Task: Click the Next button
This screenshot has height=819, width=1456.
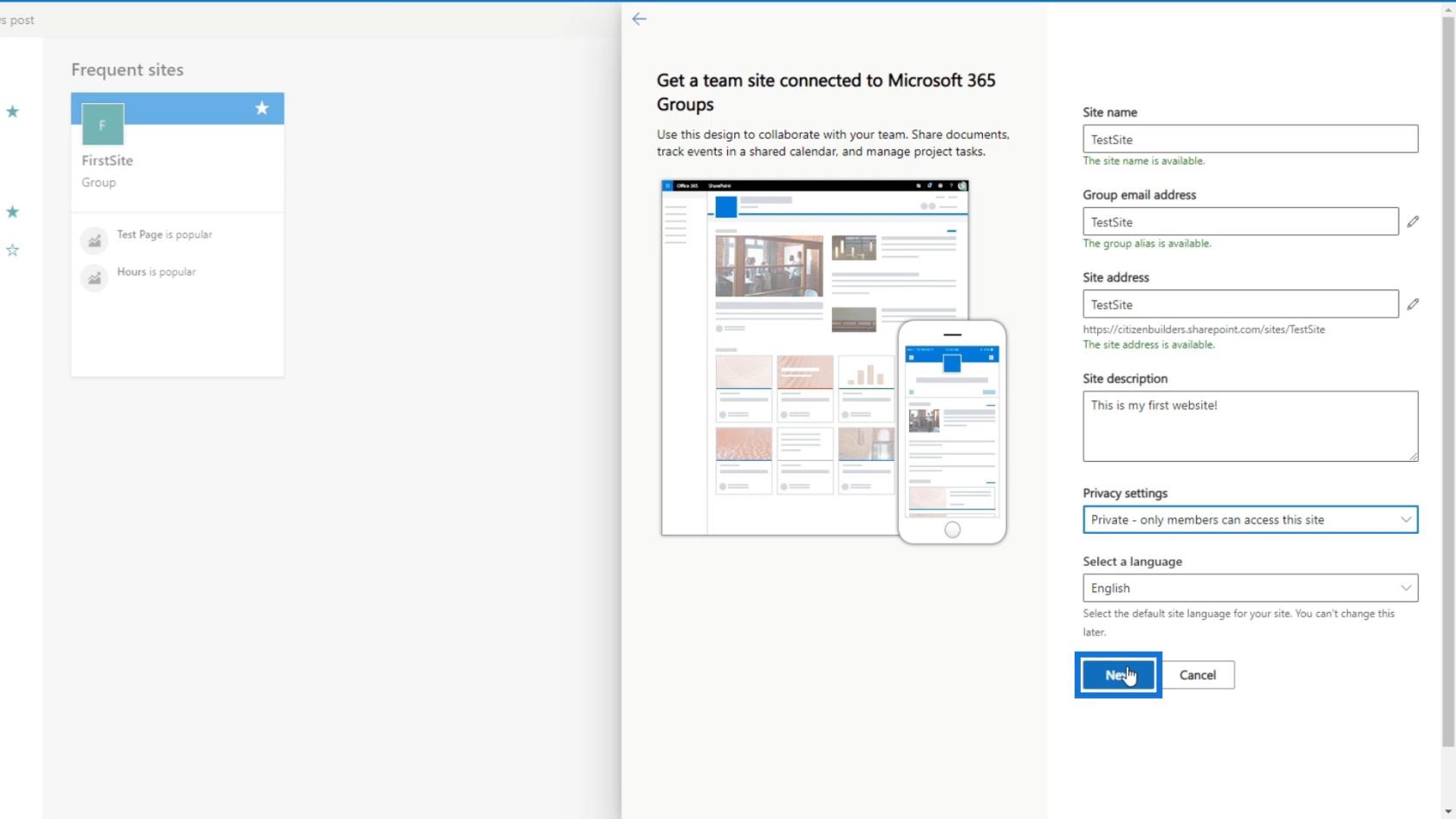Action: [x=1118, y=675]
